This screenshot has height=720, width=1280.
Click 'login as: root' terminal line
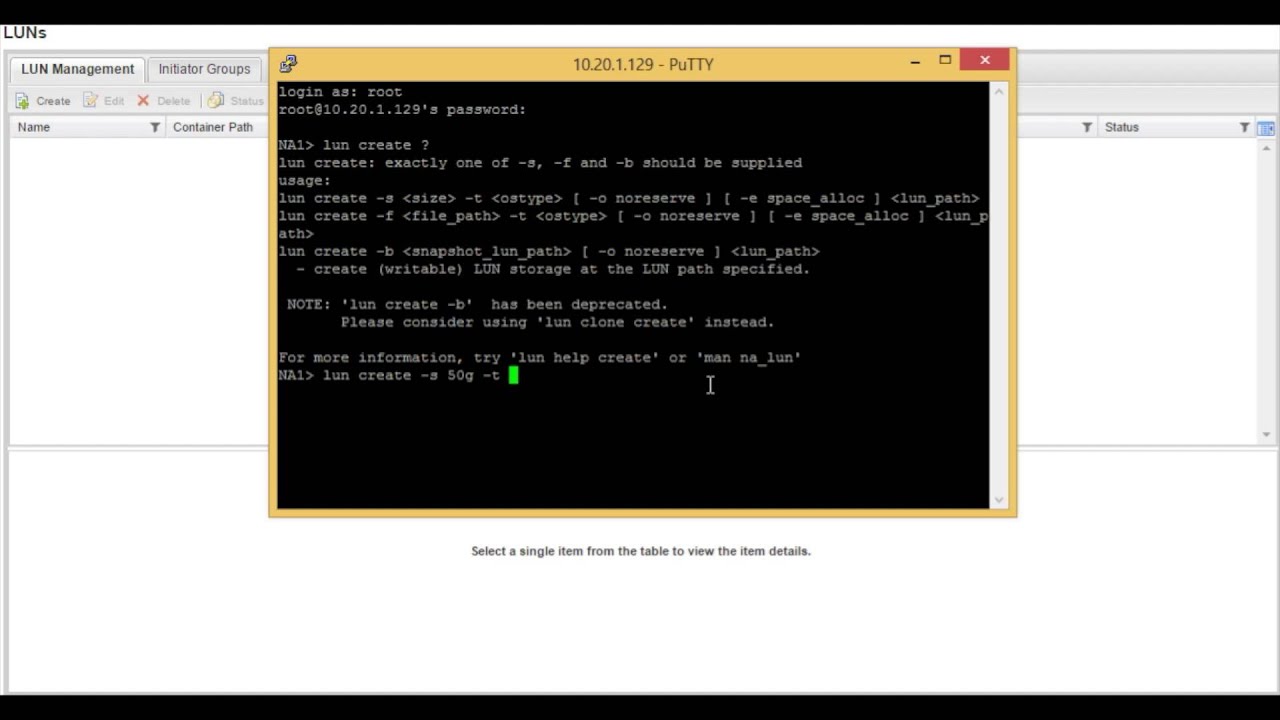tap(340, 92)
